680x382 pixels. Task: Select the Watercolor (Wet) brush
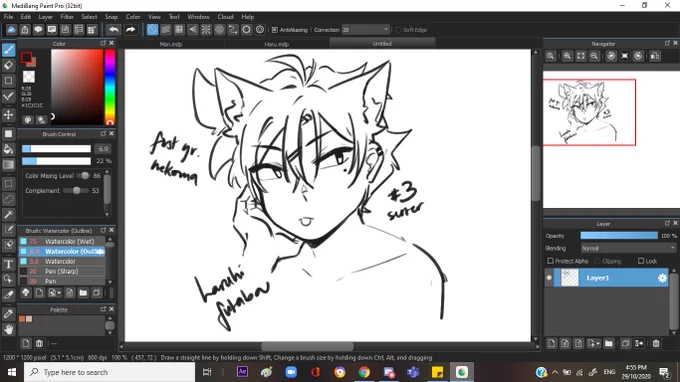[x=62, y=241]
